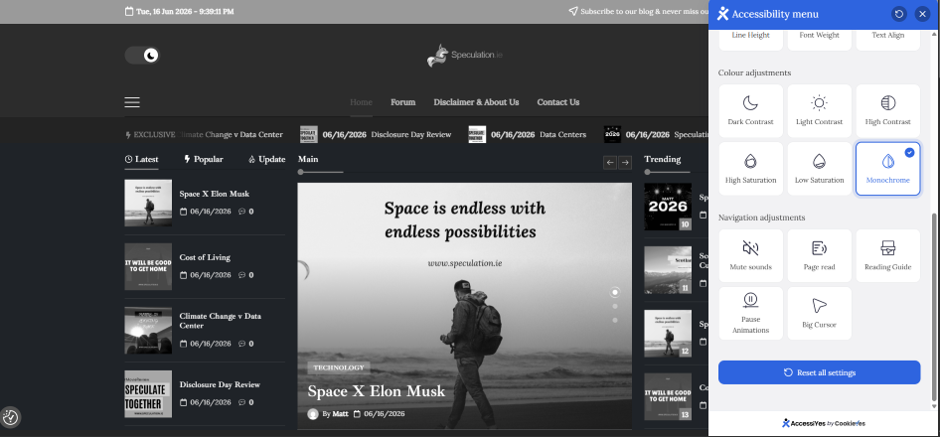Click the trending thumbnail numbered 13

(668, 397)
